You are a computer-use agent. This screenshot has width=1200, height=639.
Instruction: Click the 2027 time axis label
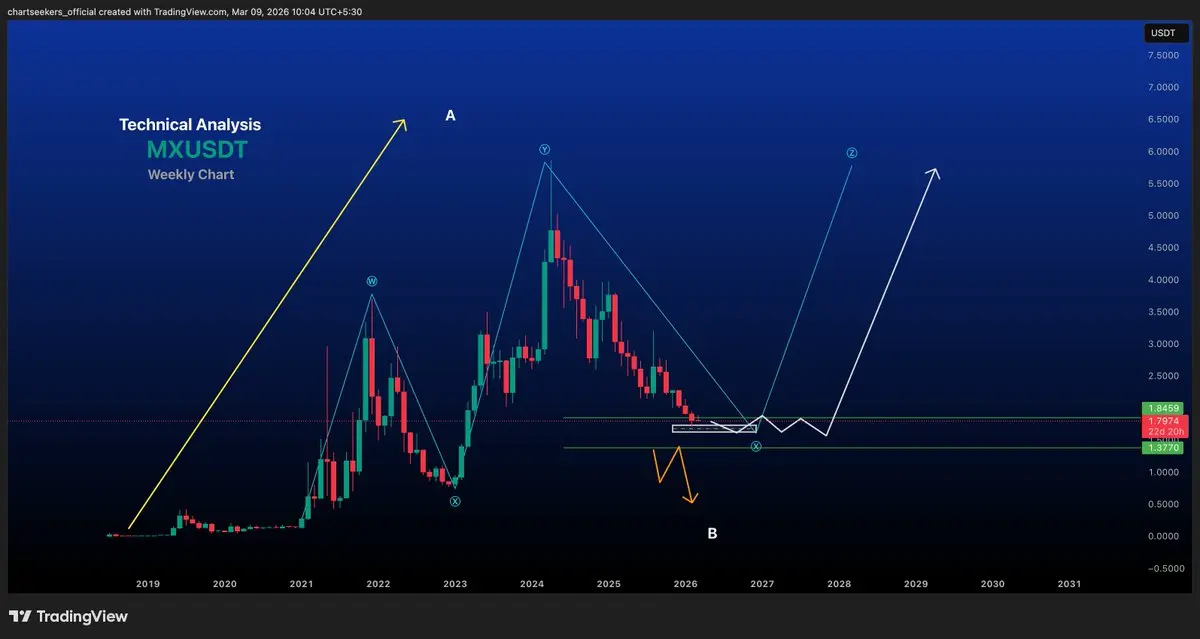click(762, 583)
